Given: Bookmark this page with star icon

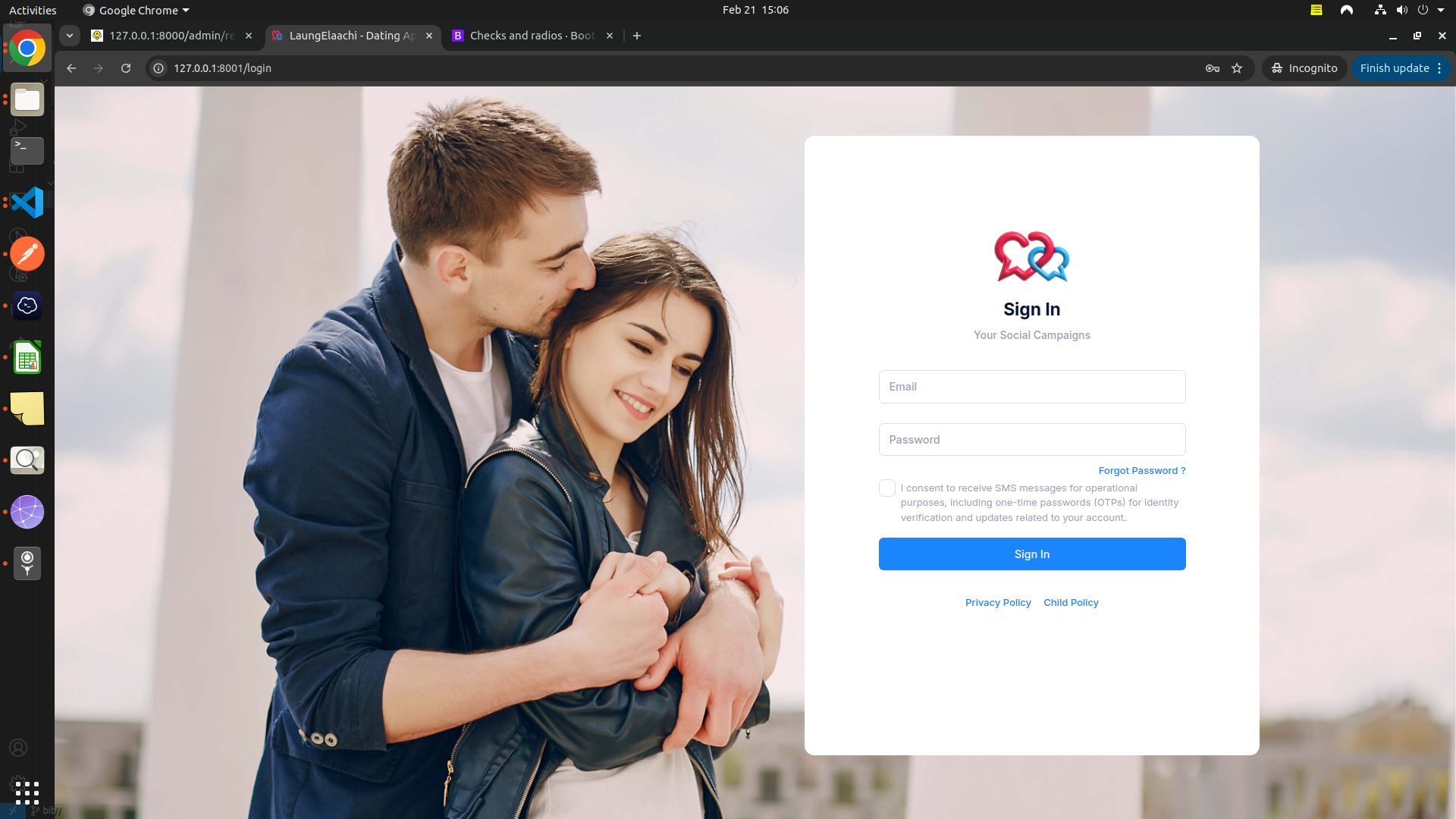Looking at the screenshot, I should 1237,68.
